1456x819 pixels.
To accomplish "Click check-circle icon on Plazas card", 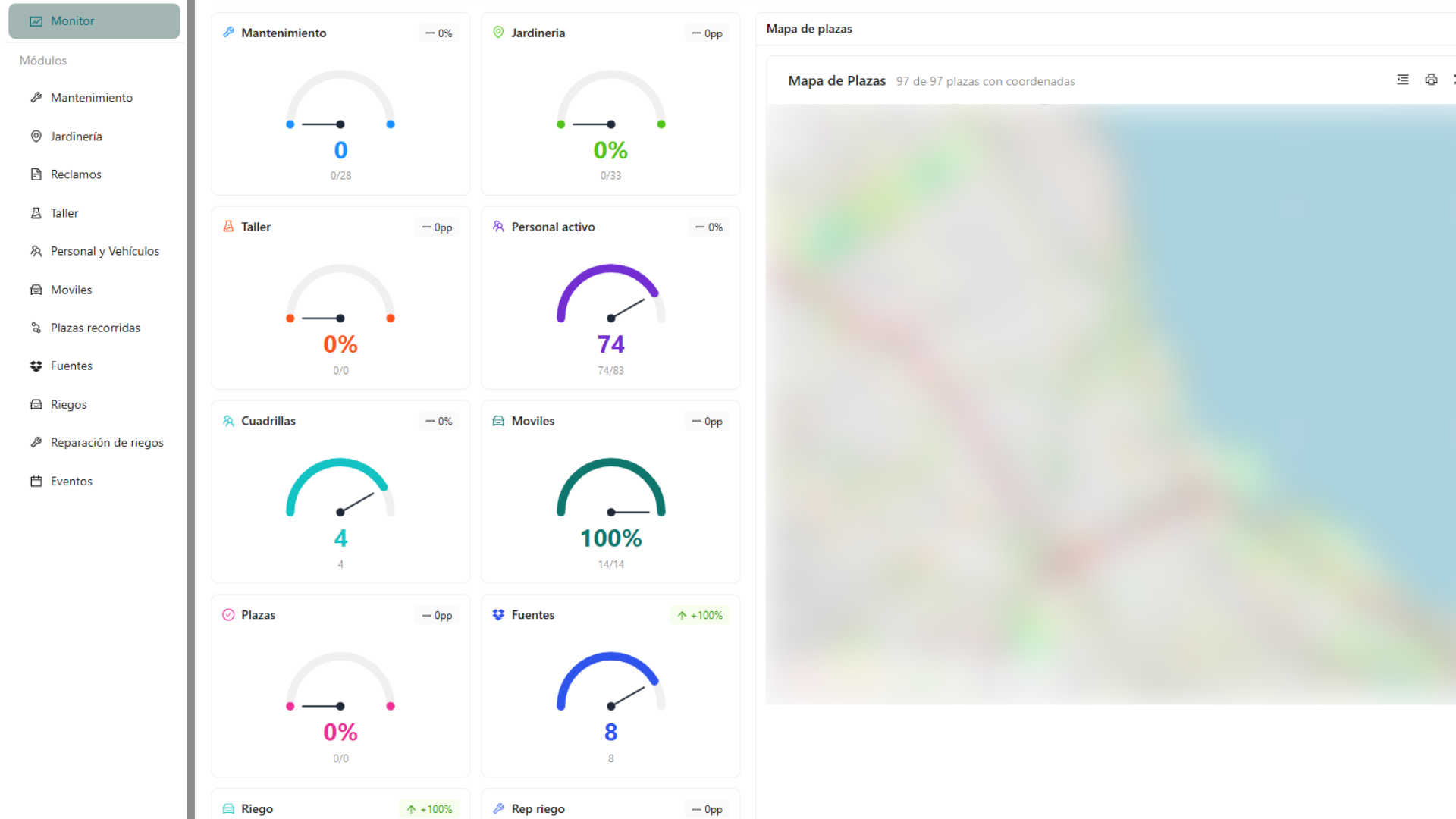I will click(x=228, y=614).
